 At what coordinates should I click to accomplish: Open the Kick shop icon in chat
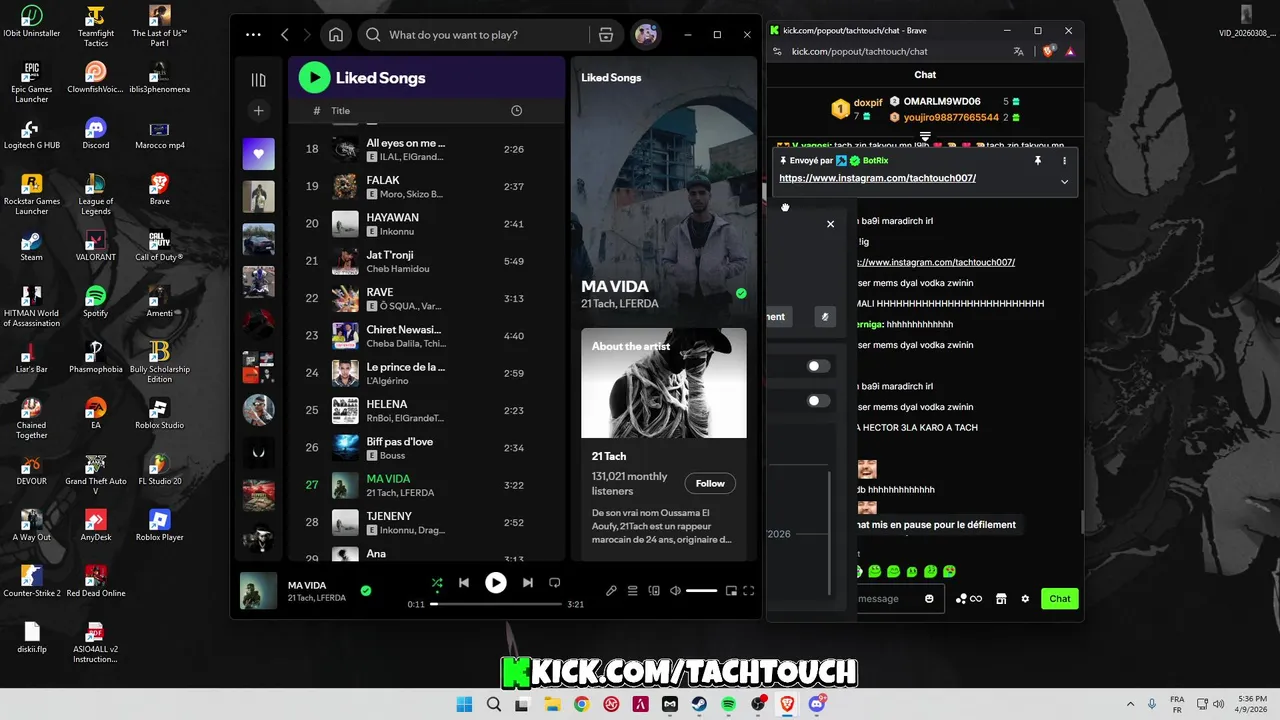(1001, 599)
